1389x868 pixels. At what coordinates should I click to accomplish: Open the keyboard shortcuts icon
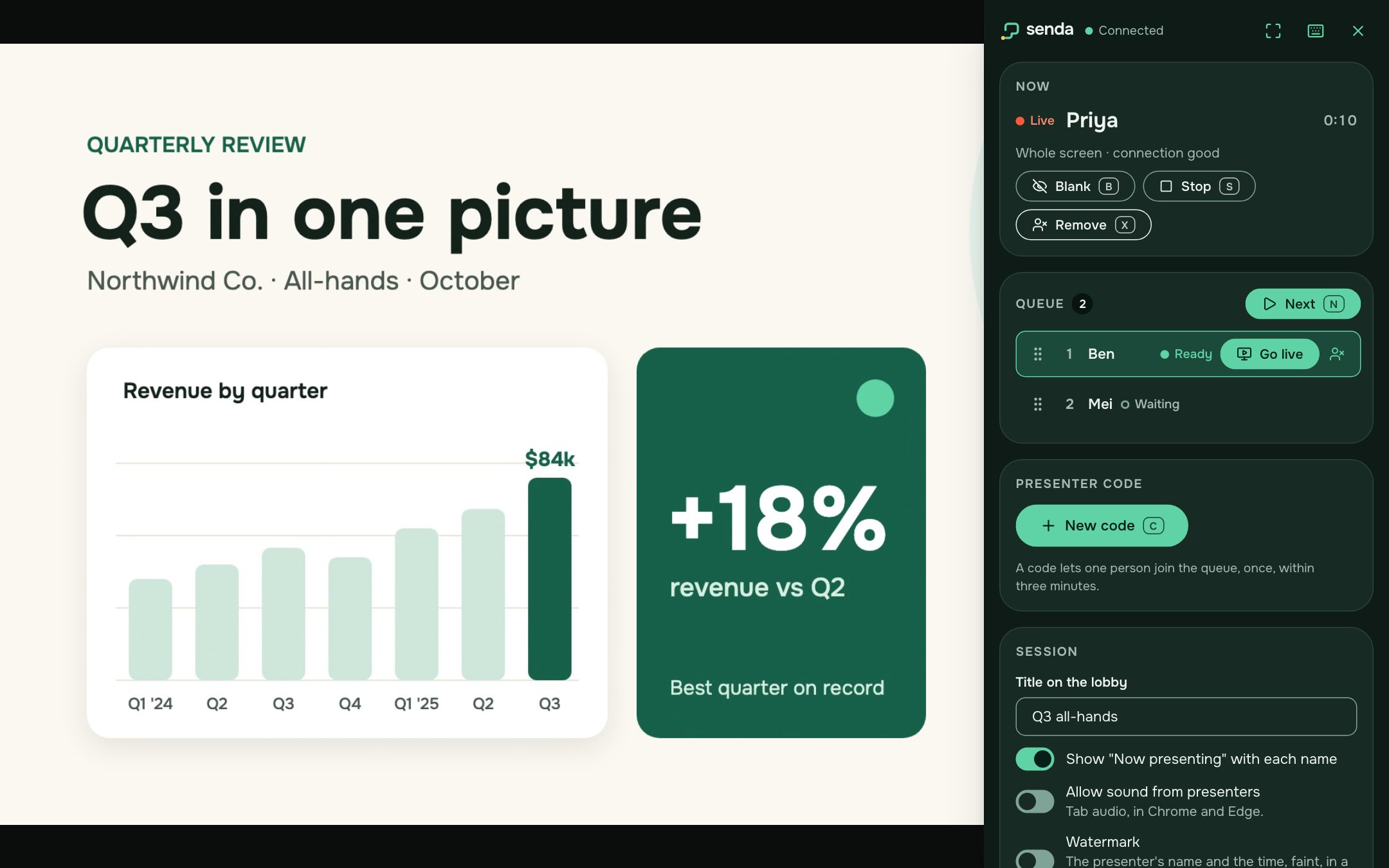1315,30
